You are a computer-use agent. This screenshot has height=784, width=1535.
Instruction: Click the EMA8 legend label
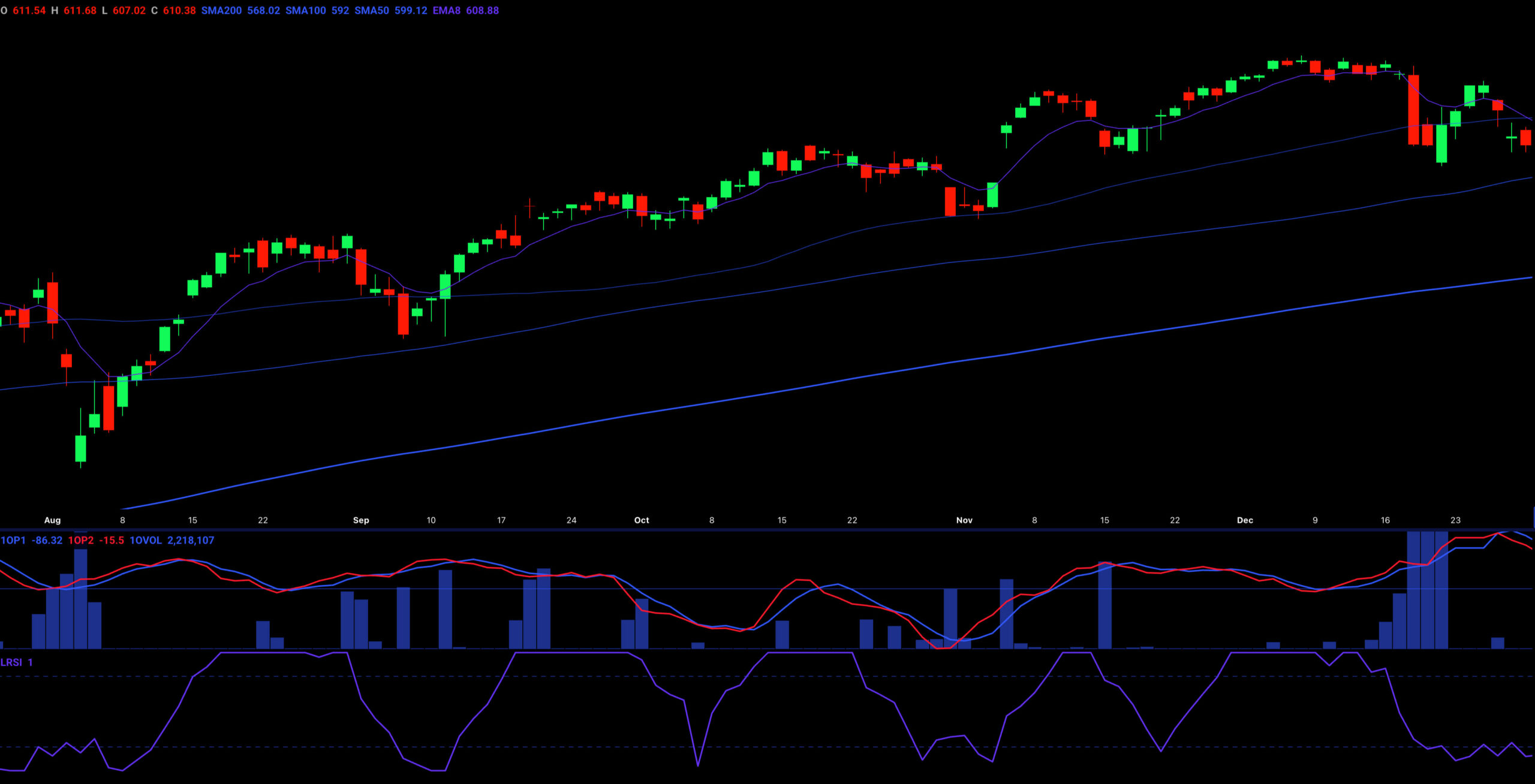(x=446, y=11)
